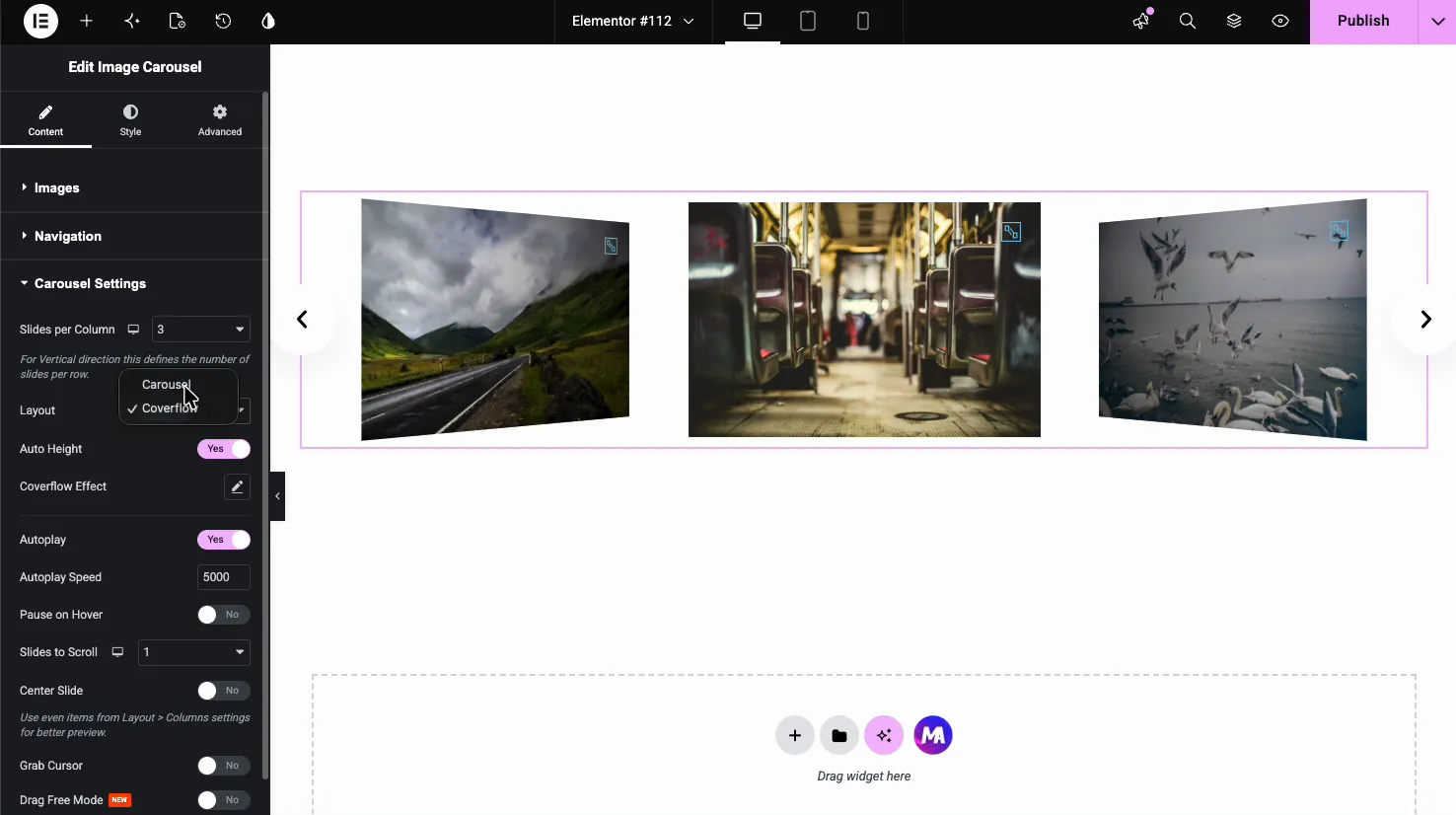
Task: Click the seagulls slide image
Action: pos(1233,320)
